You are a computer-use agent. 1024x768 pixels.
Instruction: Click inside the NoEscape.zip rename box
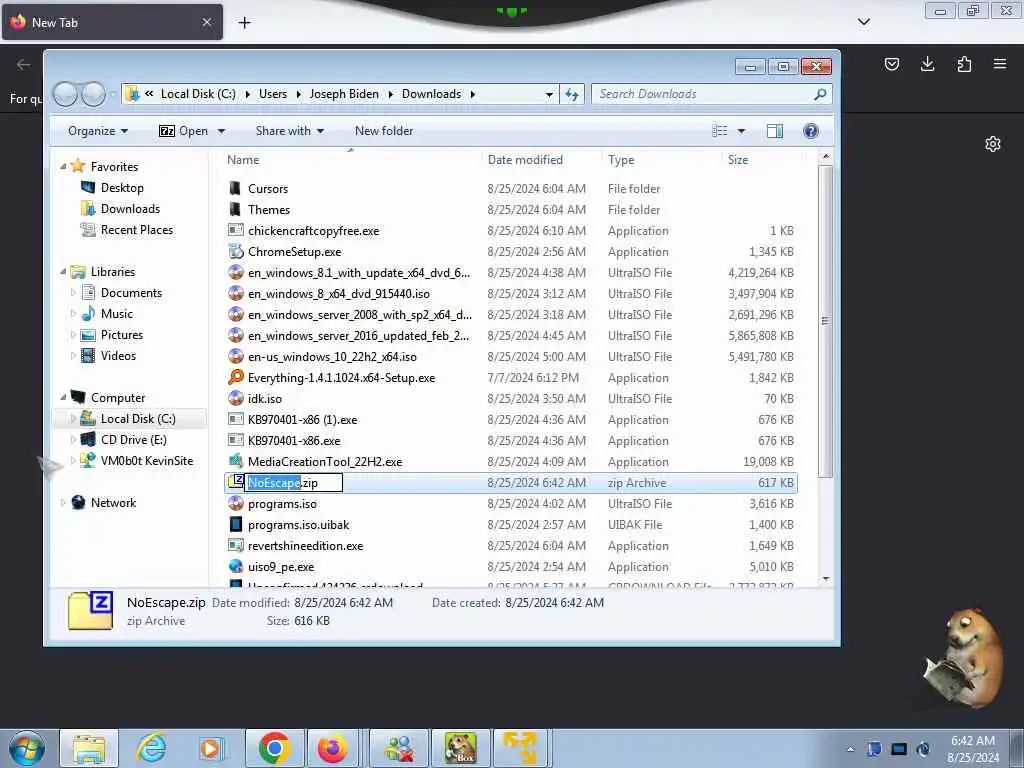pos(294,483)
